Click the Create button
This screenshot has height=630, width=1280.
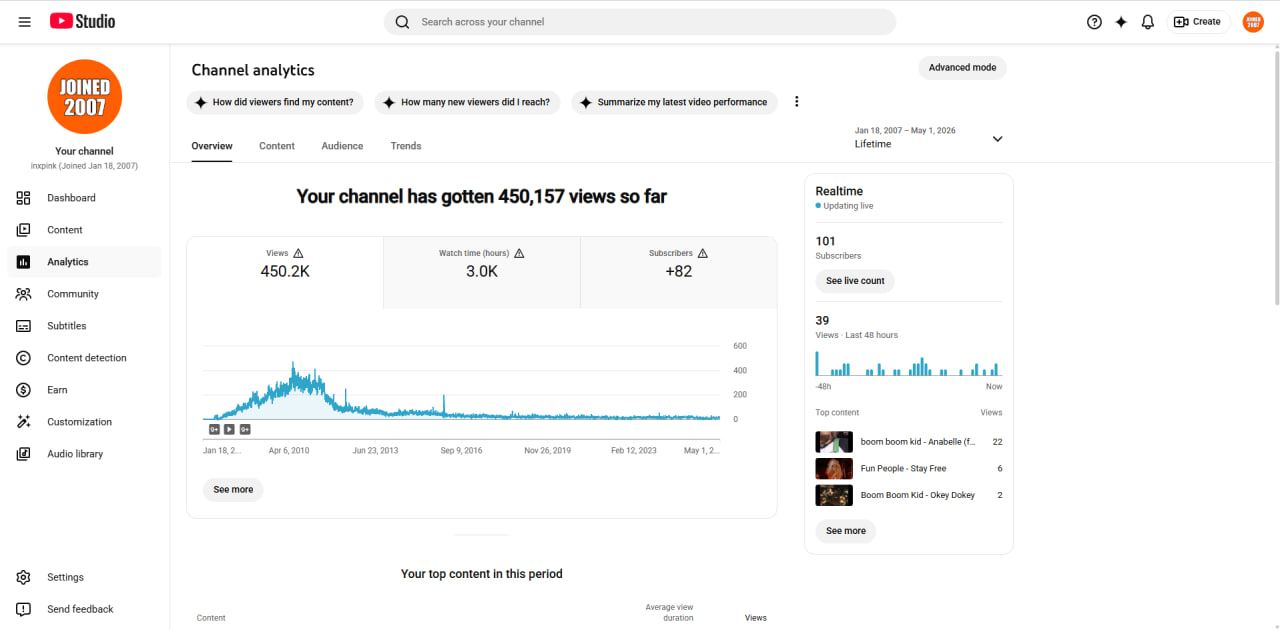[1198, 21]
